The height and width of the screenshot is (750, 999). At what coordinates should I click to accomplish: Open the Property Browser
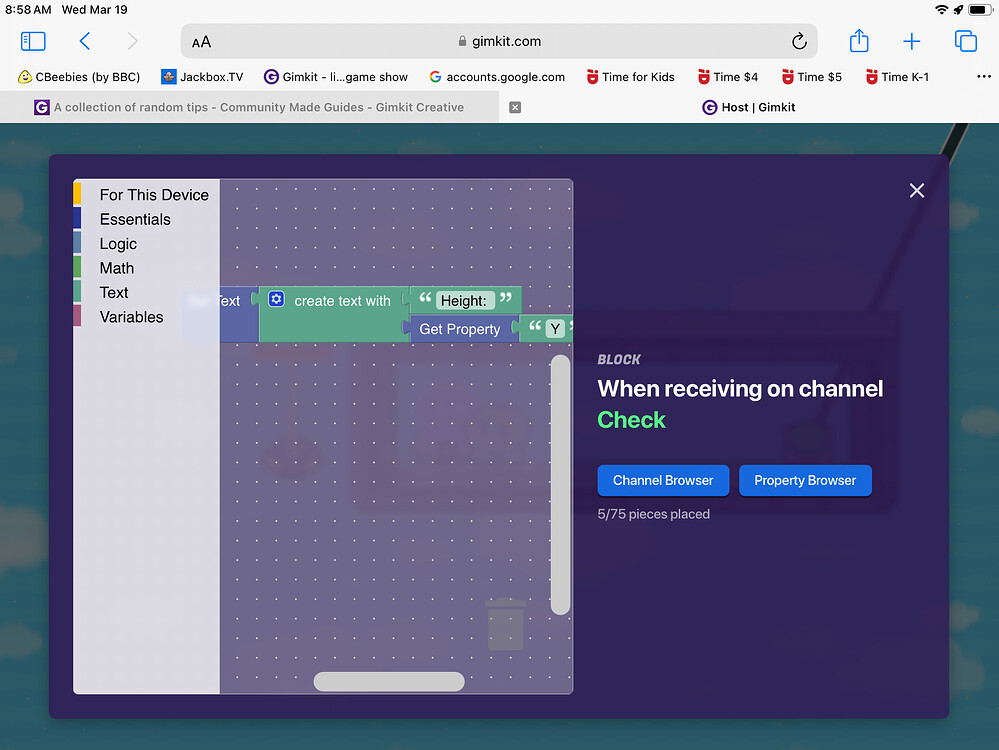(805, 480)
